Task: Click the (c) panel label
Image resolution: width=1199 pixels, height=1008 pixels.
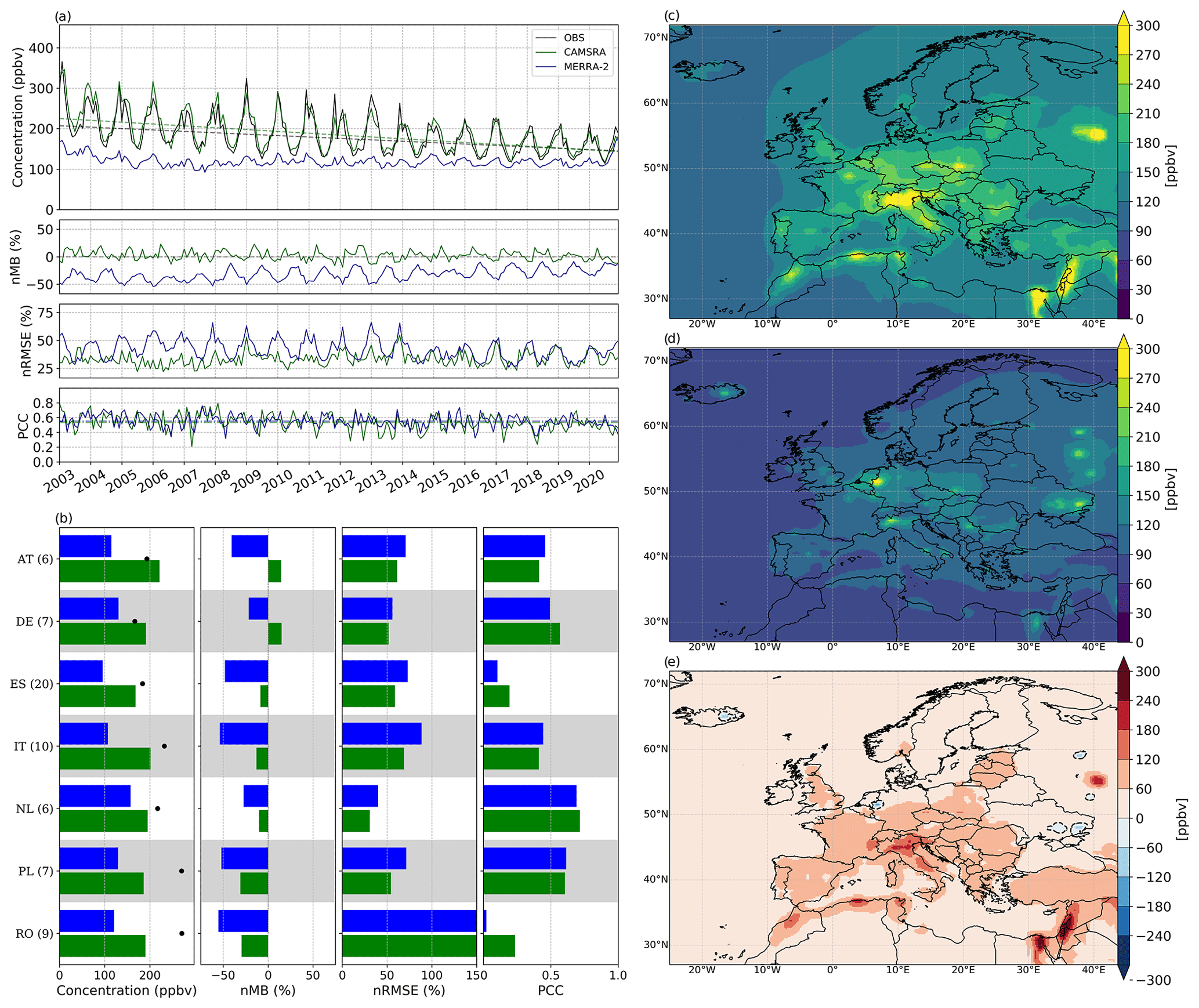Action: click(672, 16)
